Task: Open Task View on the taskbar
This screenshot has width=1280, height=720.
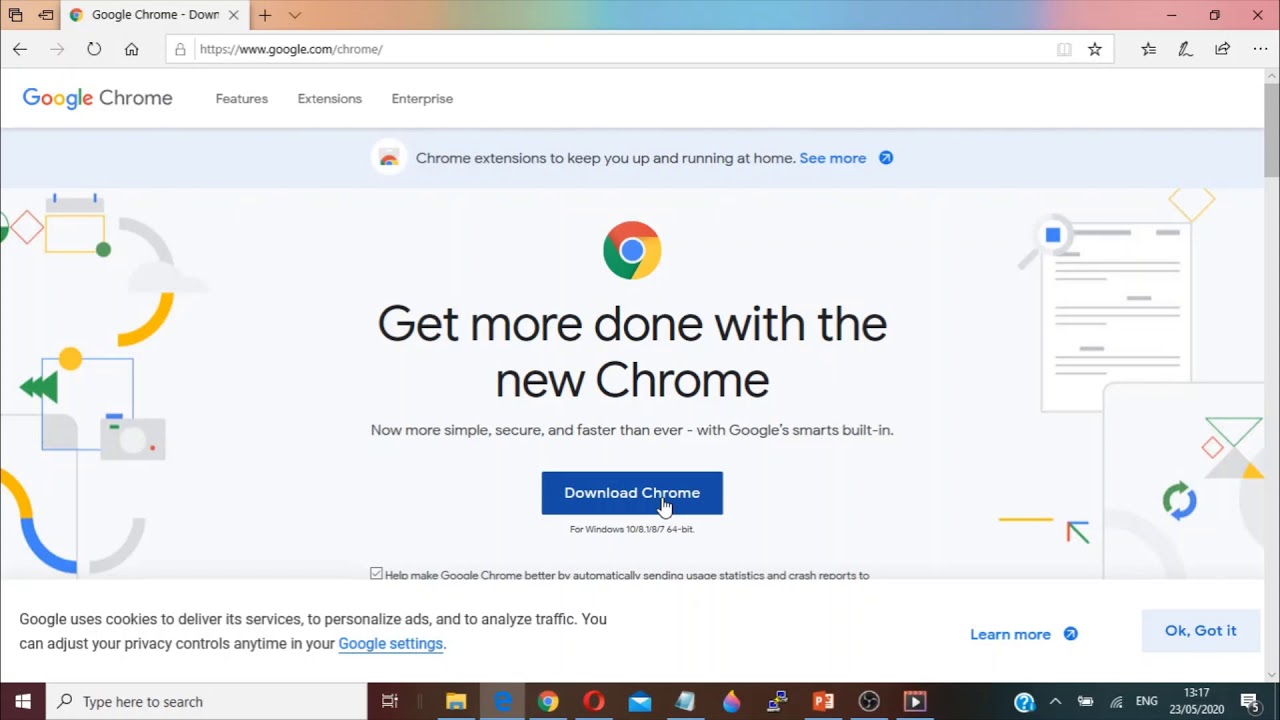Action: point(390,702)
